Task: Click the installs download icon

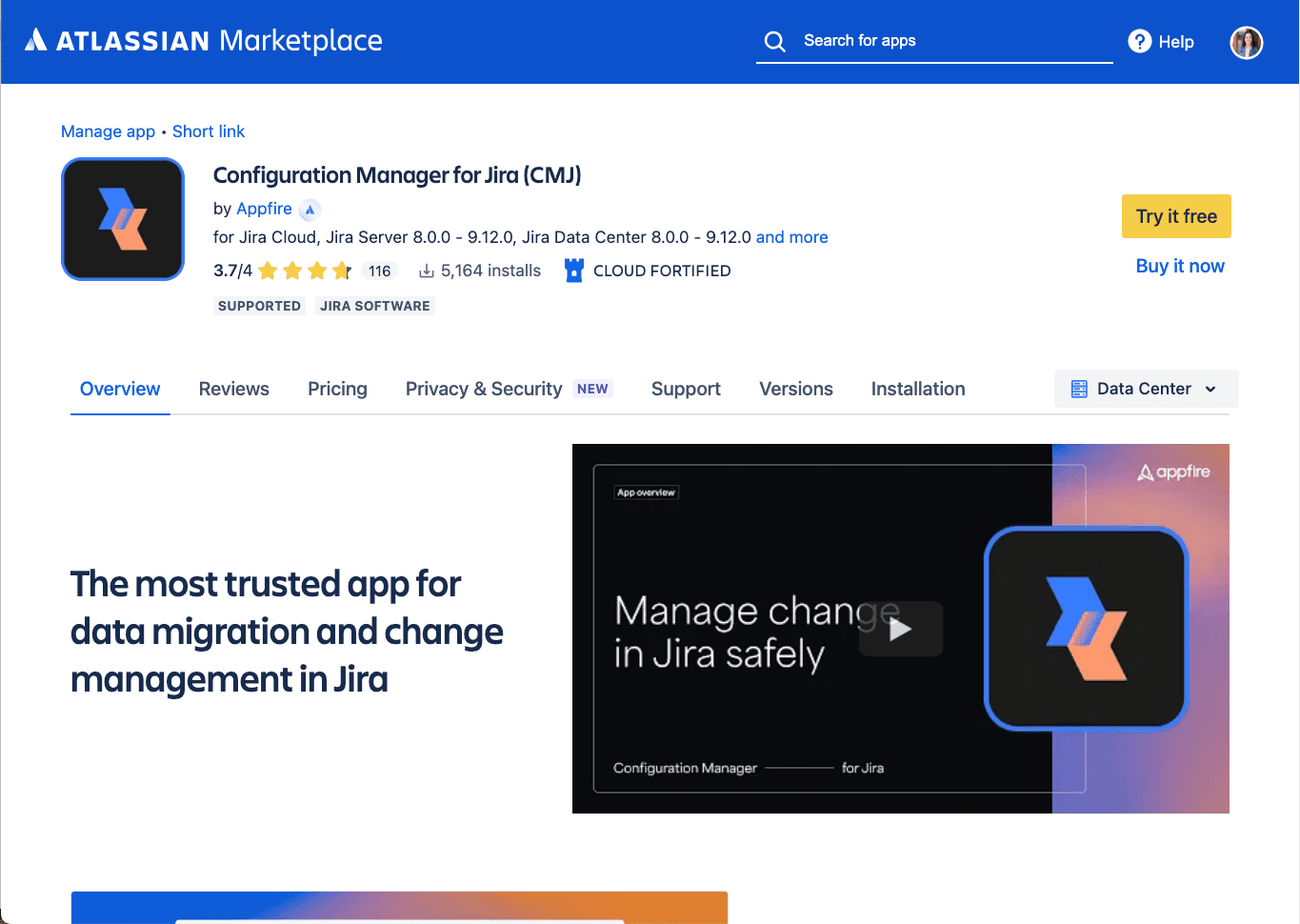Action: [x=427, y=271]
